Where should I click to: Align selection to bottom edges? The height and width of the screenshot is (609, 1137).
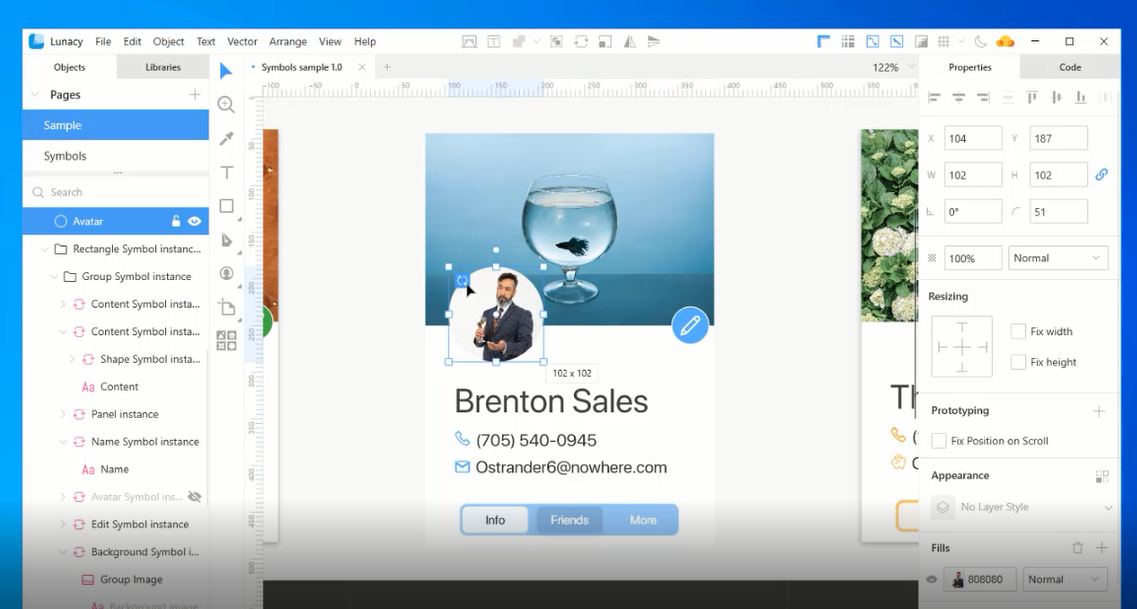[1080, 97]
